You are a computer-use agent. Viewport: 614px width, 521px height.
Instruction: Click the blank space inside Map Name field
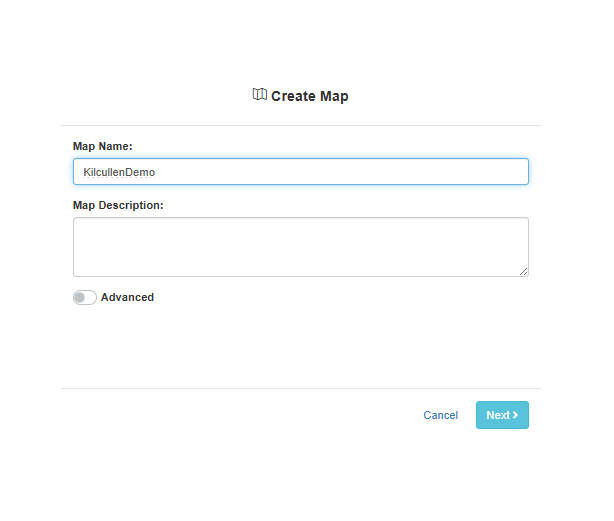pos(341,171)
